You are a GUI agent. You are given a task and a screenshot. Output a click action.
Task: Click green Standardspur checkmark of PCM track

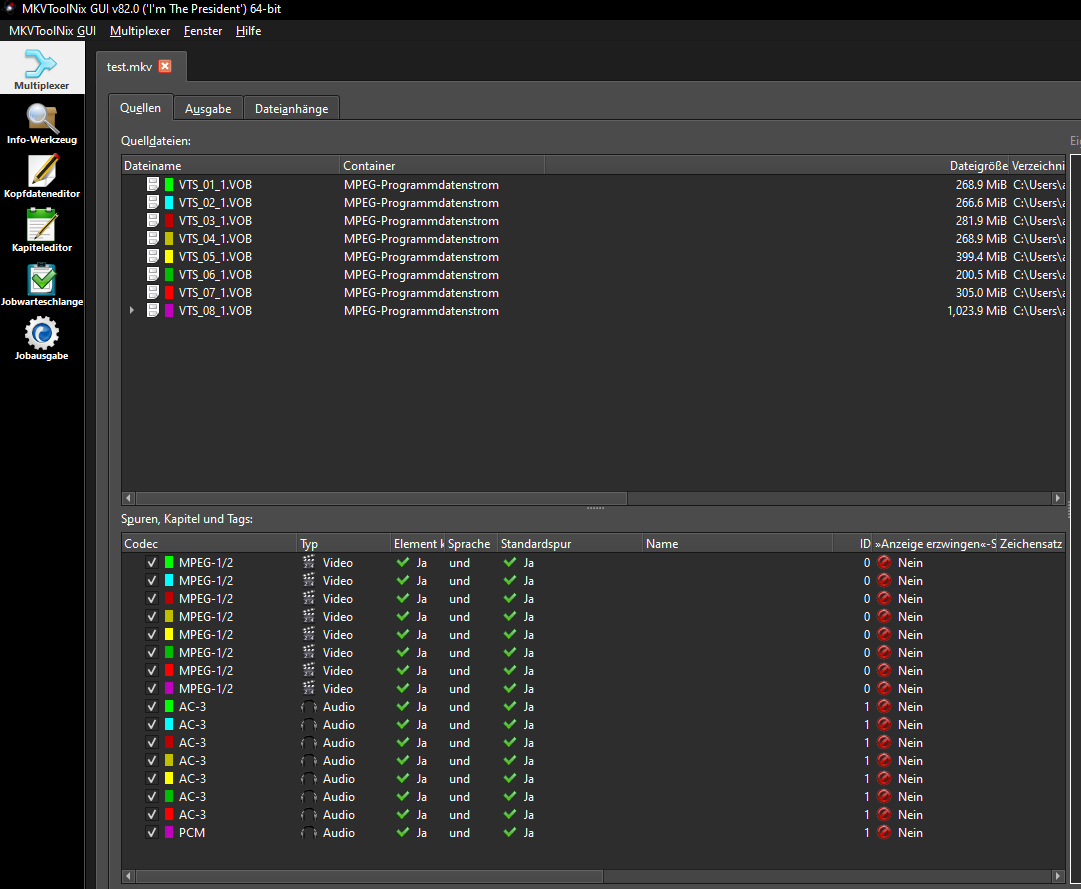coord(510,832)
